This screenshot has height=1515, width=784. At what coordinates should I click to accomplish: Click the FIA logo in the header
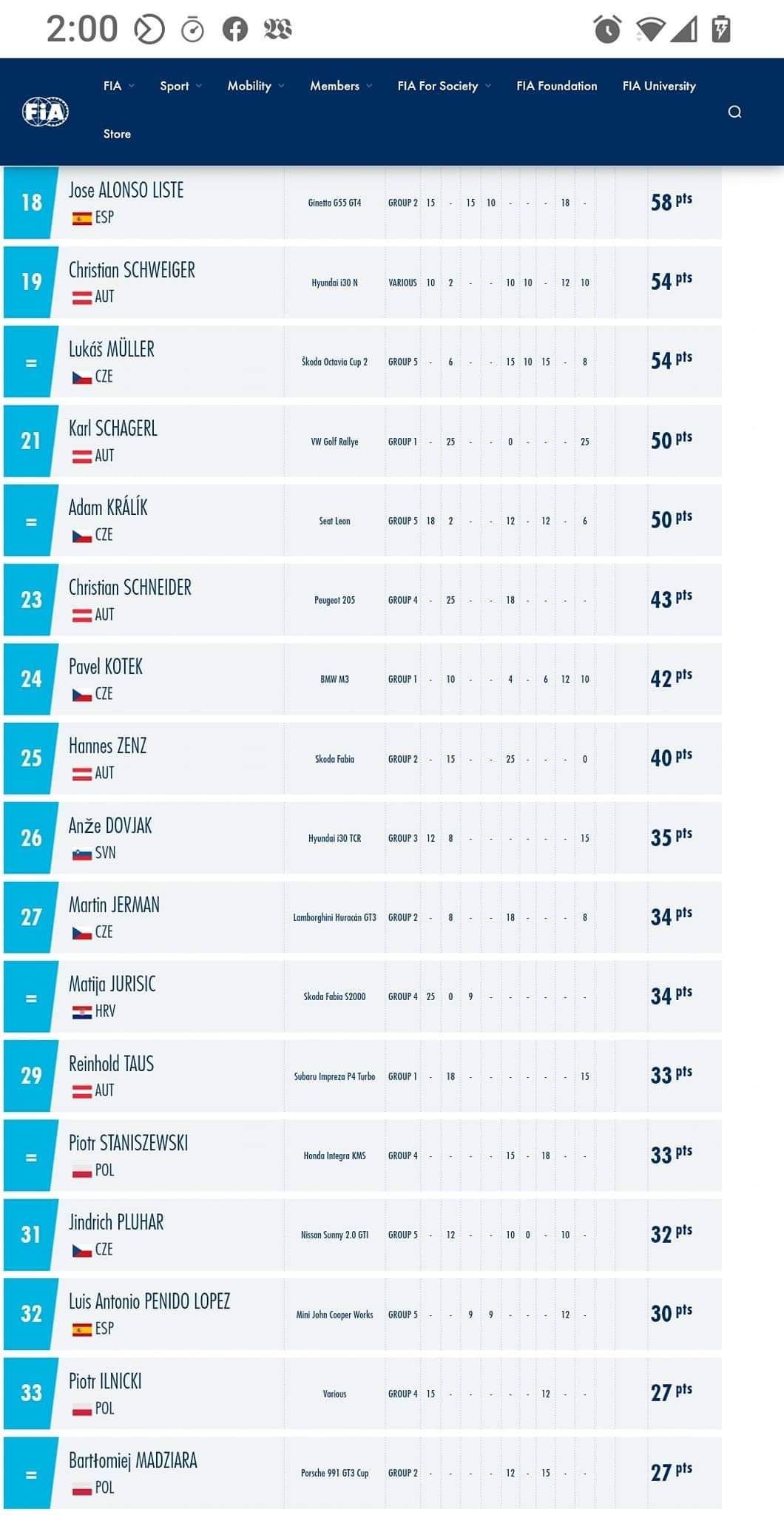(x=45, y=112)
